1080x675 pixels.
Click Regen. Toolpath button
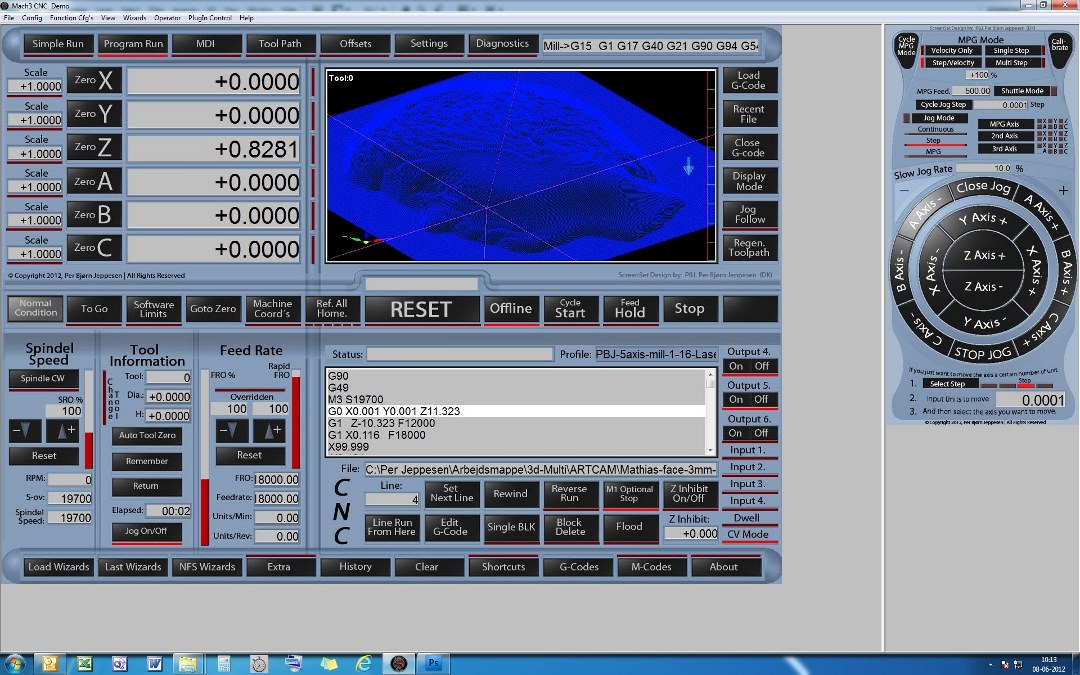point(749,247)
